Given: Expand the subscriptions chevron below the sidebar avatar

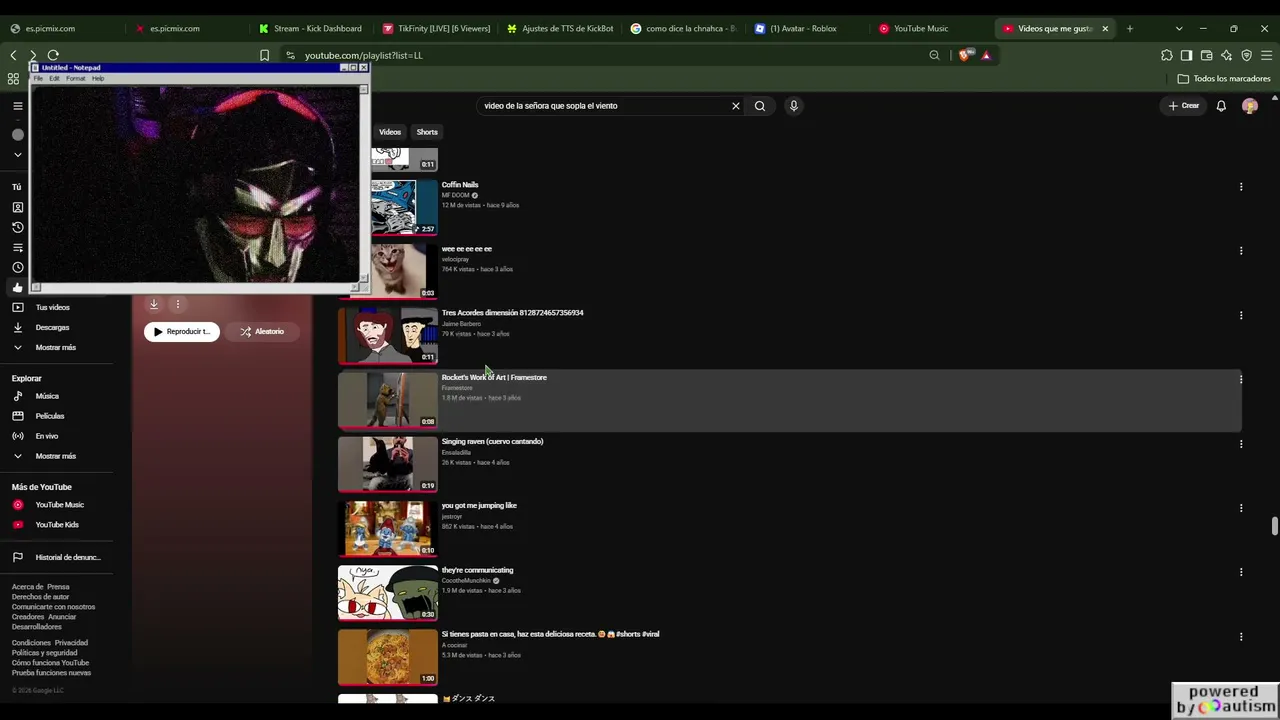Looking at the screenshot, I should [17, 154].
